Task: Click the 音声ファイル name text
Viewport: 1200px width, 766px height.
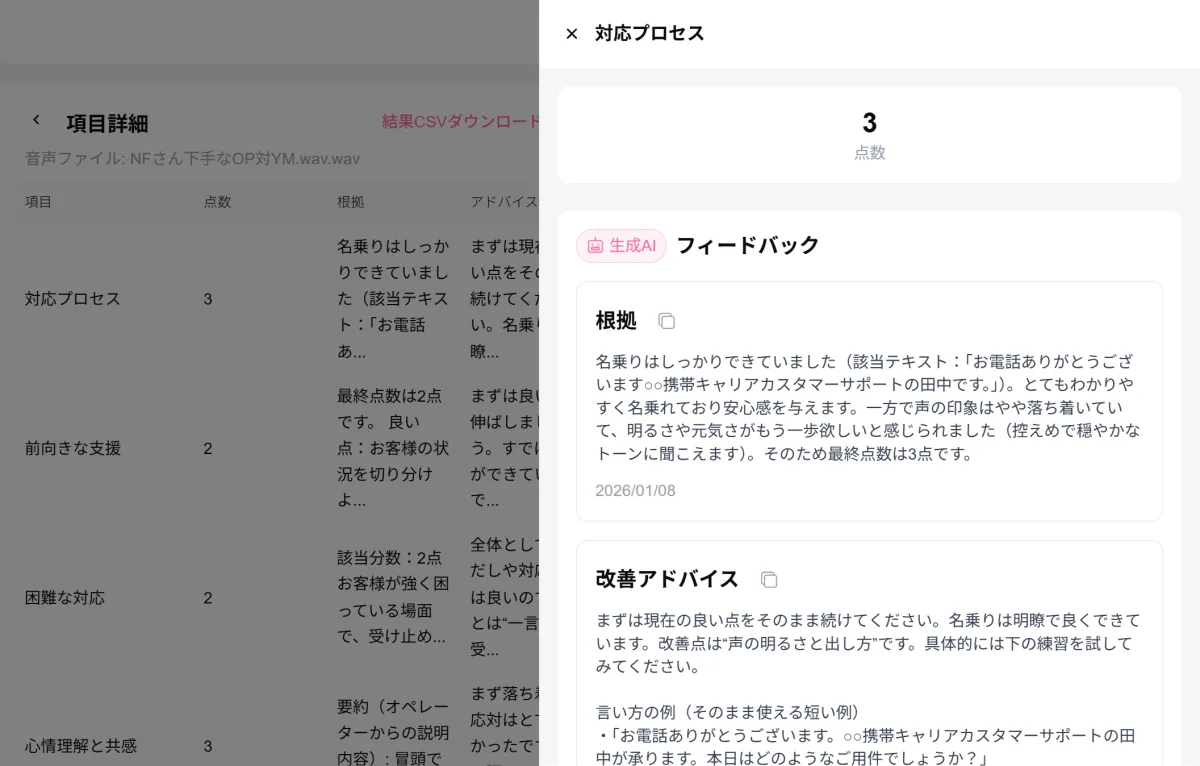Action: point(192,159)
